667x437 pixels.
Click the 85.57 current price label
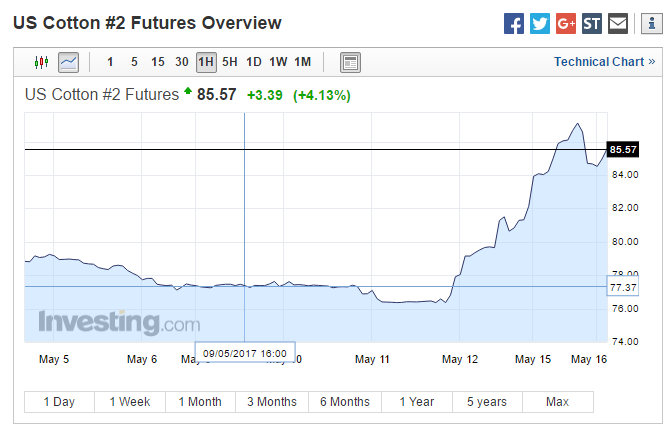tap(622, 149)
